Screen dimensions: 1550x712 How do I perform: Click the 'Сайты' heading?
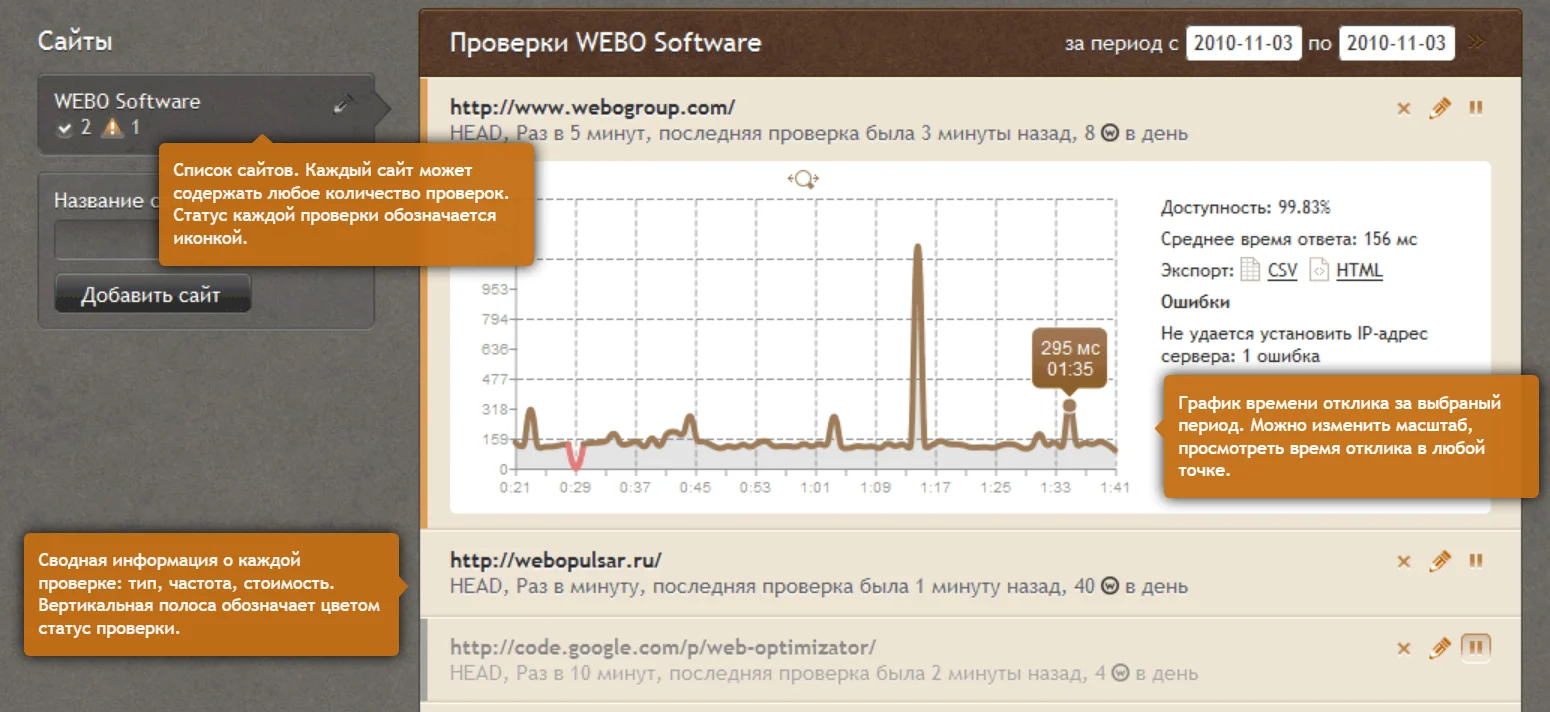coord(75,41)
